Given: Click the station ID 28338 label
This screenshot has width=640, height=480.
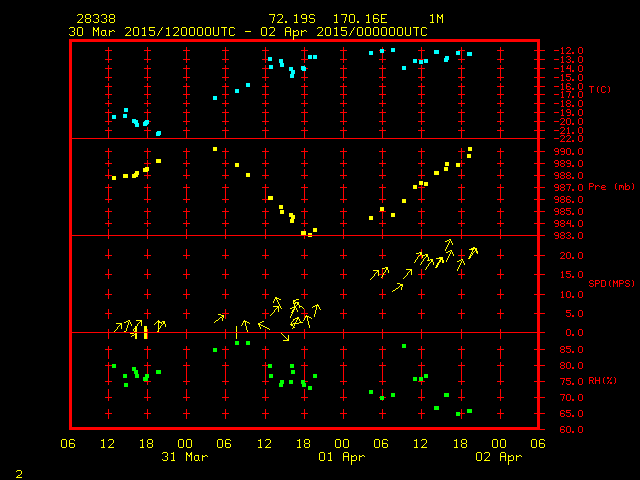Looking at the screenshot, I should (95, 19).
